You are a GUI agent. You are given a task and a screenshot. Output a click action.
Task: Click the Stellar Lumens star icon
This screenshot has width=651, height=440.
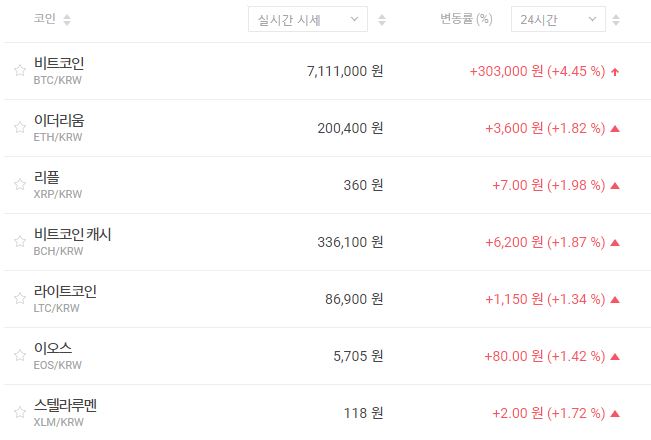(19, 413)
